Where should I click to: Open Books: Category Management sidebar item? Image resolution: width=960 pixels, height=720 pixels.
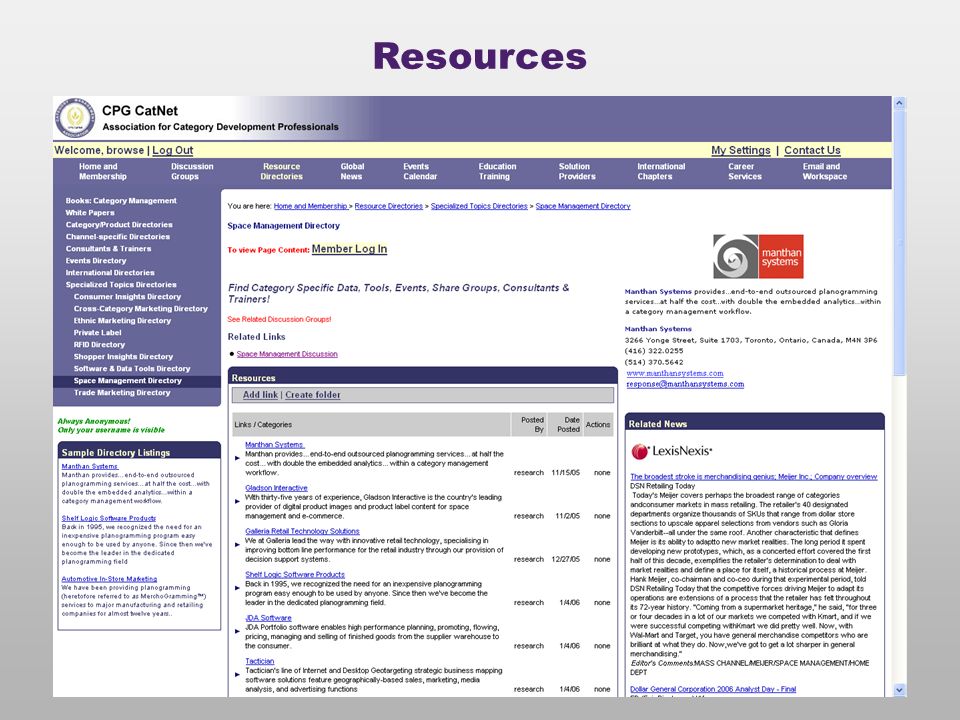click(121, 201)
